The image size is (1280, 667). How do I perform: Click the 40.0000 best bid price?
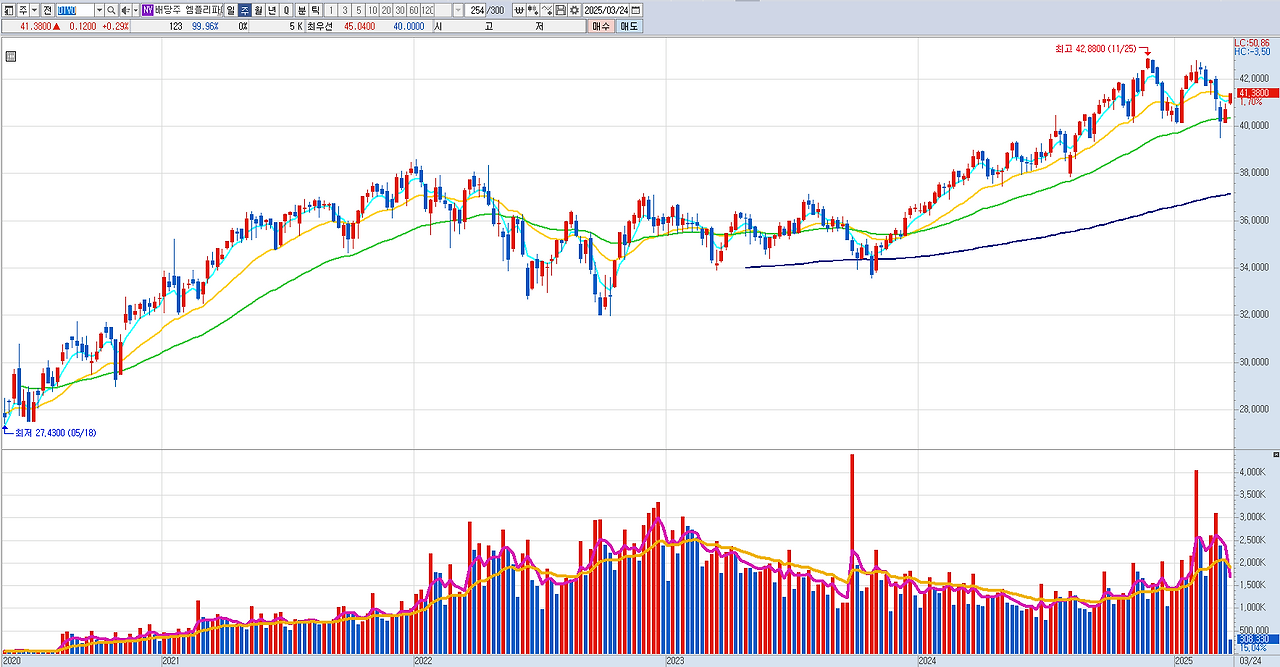coord(408,26)
